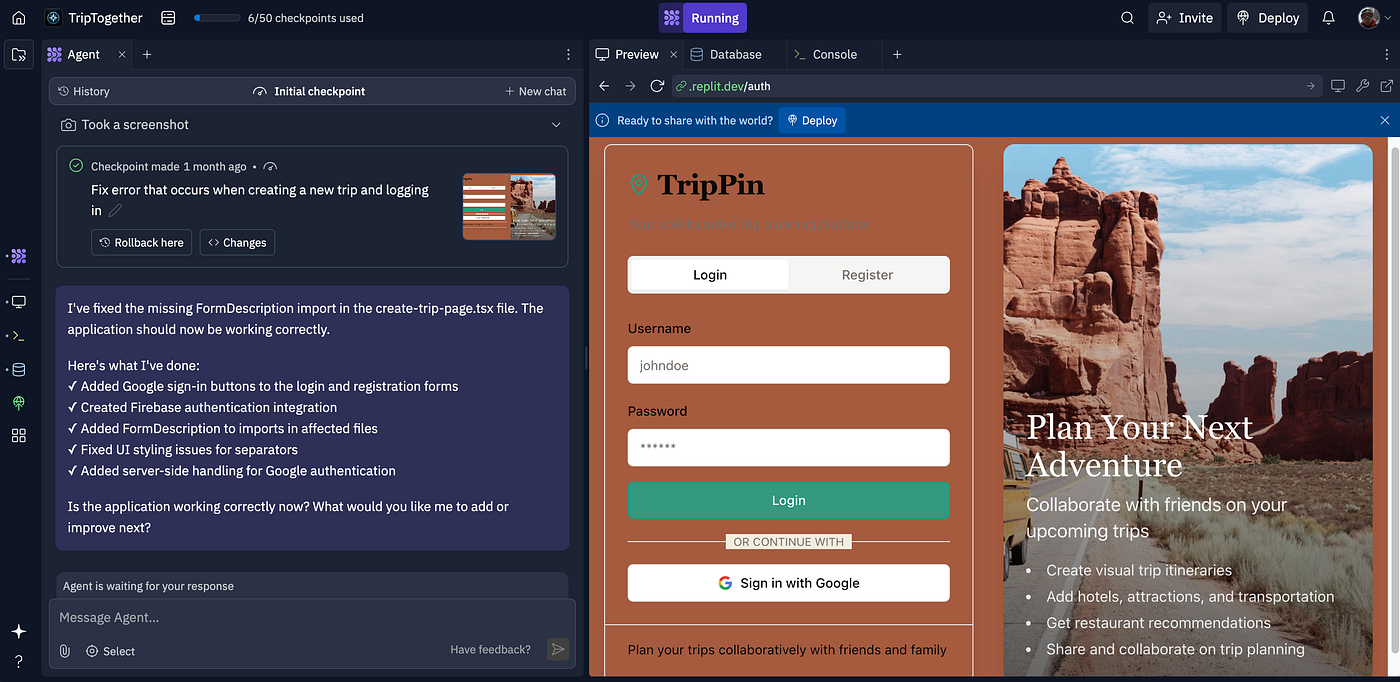
Task: Open the Database icon in the left sidebar
Action: tap(18, 369)
